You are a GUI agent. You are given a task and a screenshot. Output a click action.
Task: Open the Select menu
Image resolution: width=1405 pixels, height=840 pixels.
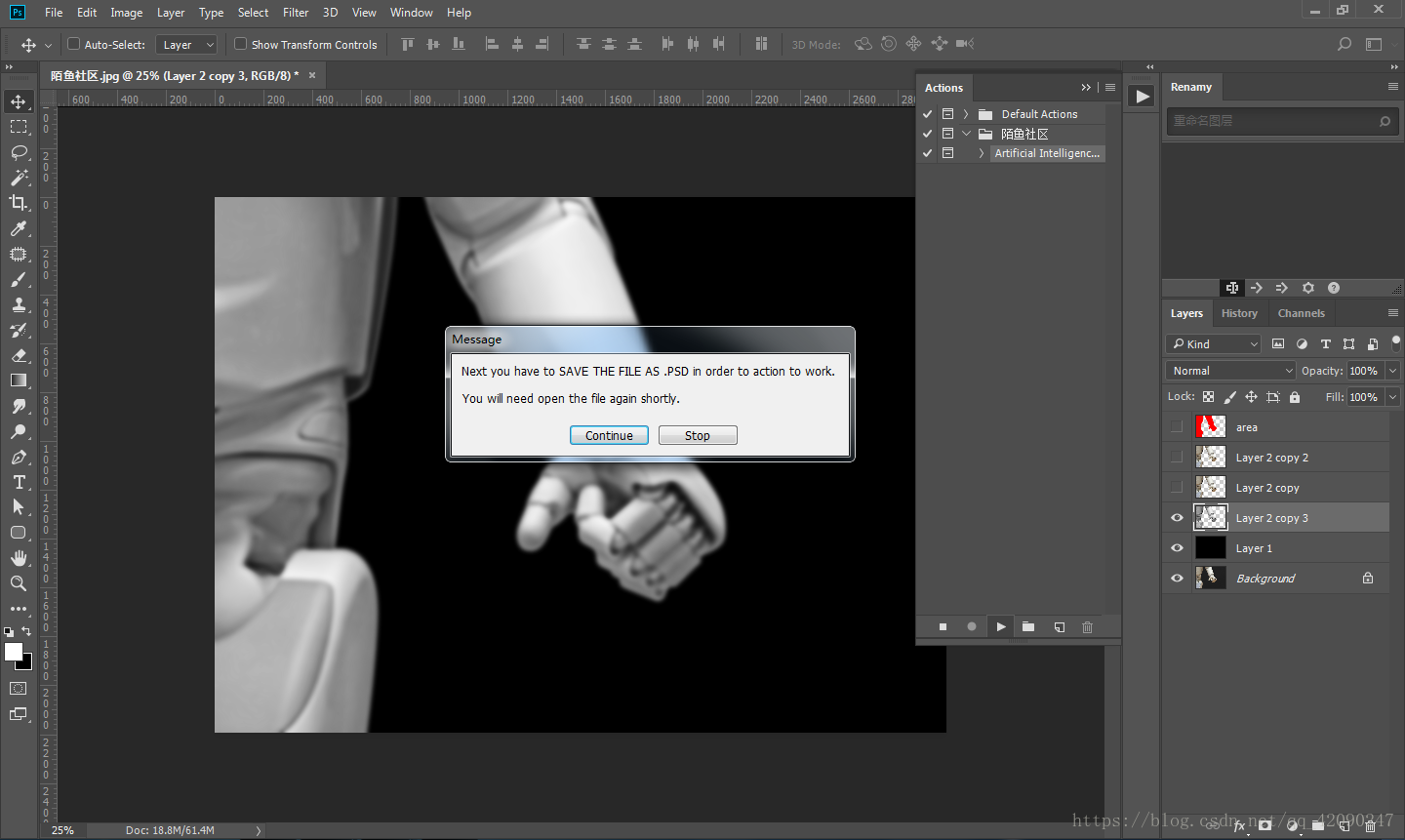tap(253, 13)
